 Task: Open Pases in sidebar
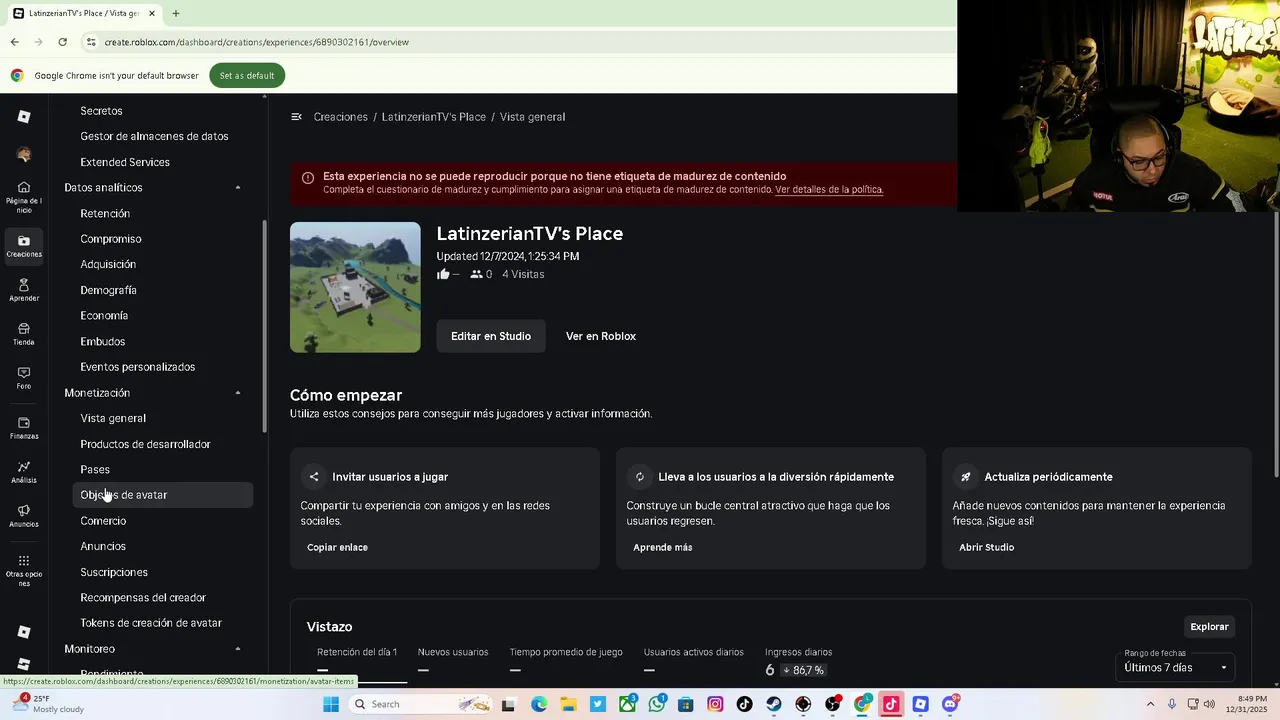(95, 469)
